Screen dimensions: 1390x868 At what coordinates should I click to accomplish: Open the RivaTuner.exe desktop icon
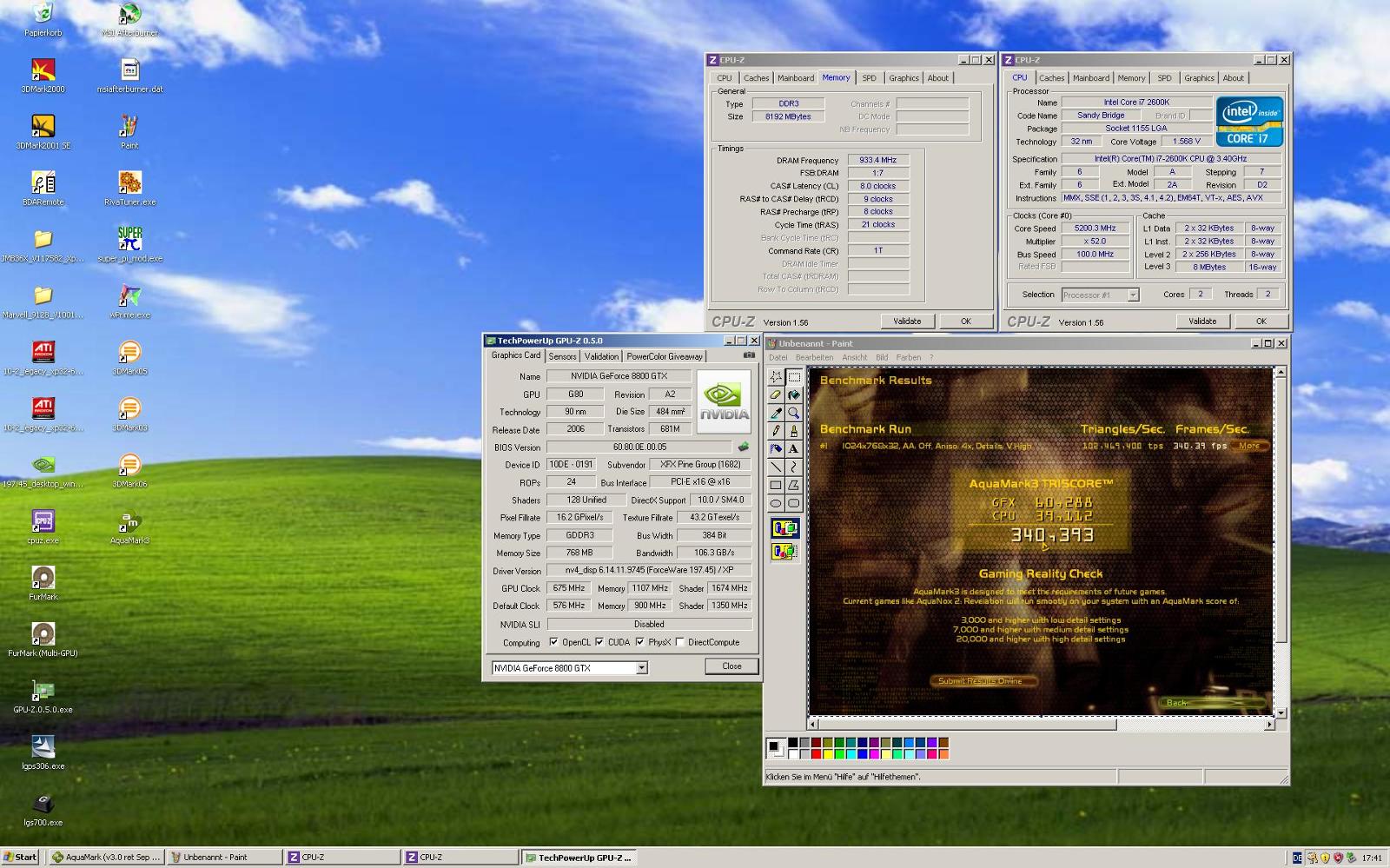[129, 189]
